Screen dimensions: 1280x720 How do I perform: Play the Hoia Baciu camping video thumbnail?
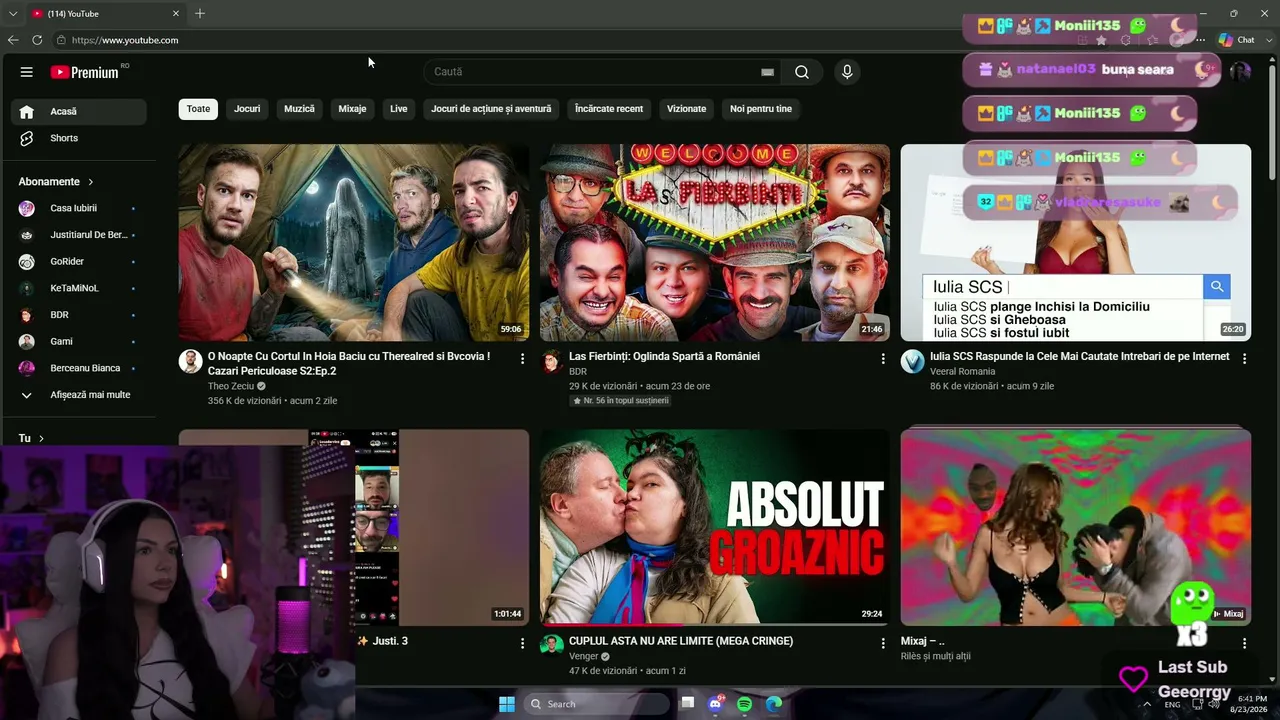[354, 243]
